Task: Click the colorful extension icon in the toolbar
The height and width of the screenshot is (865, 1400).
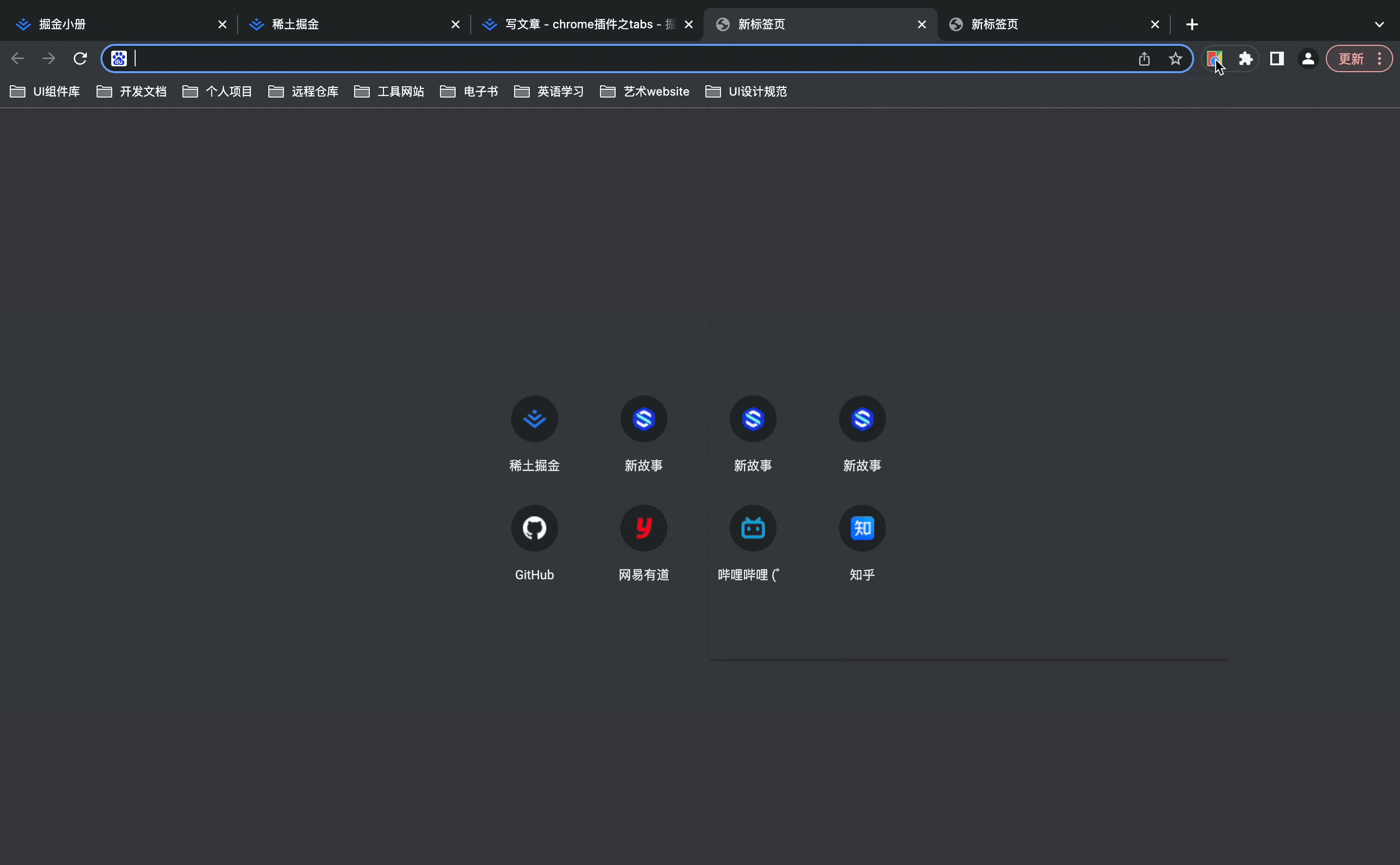Action: (x=1213, y=59)
